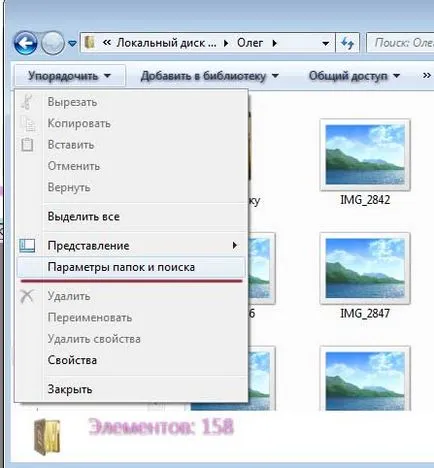Viewport: 434px width, 468px height.
Task: Select the Локальный диск breadcrumb
Action: pos(166,43)
